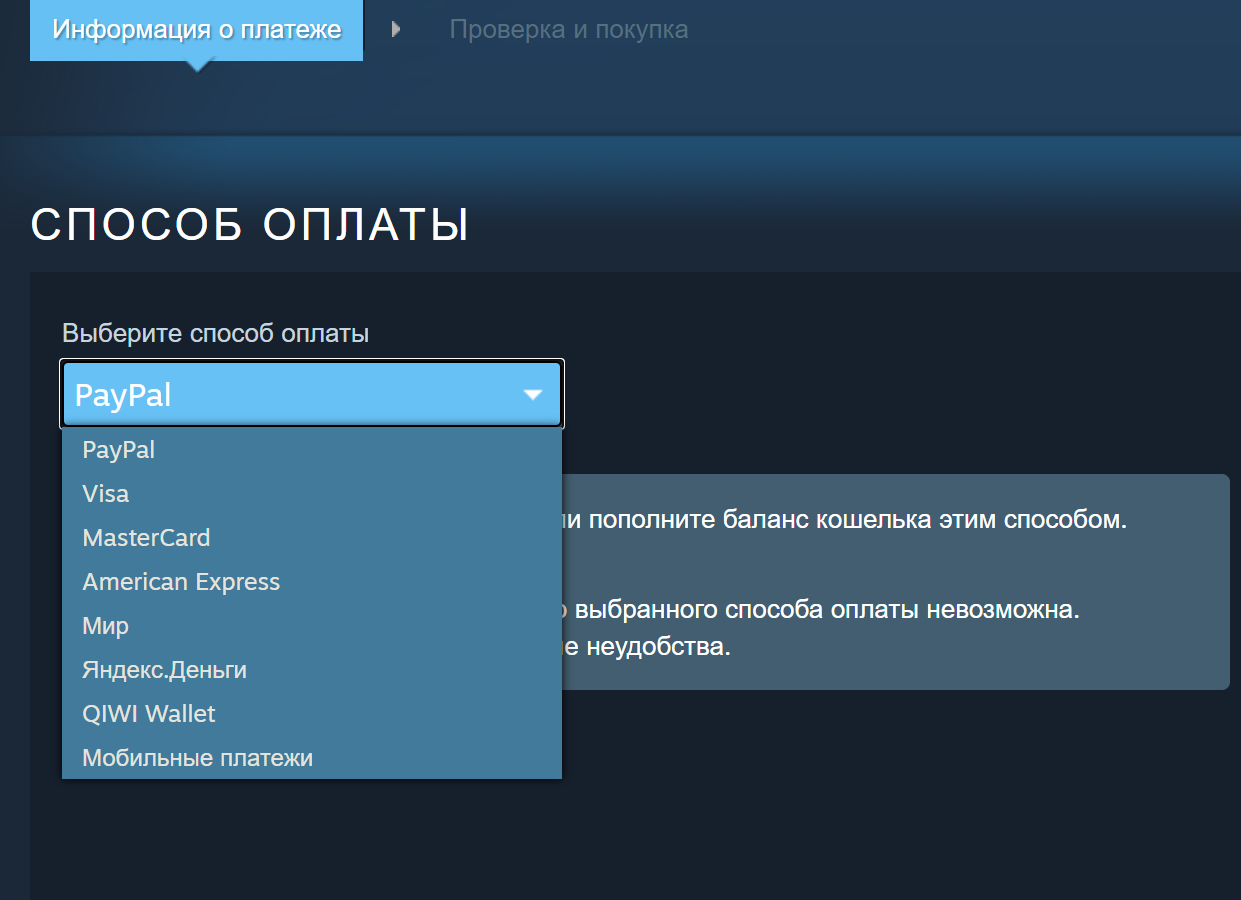Select Яндекс.Деньги payment option

click(x=164, y=670)
